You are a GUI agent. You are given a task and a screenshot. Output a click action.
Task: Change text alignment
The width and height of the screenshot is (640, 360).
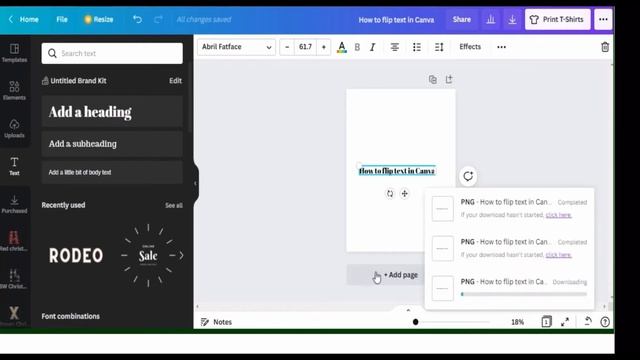394,47
